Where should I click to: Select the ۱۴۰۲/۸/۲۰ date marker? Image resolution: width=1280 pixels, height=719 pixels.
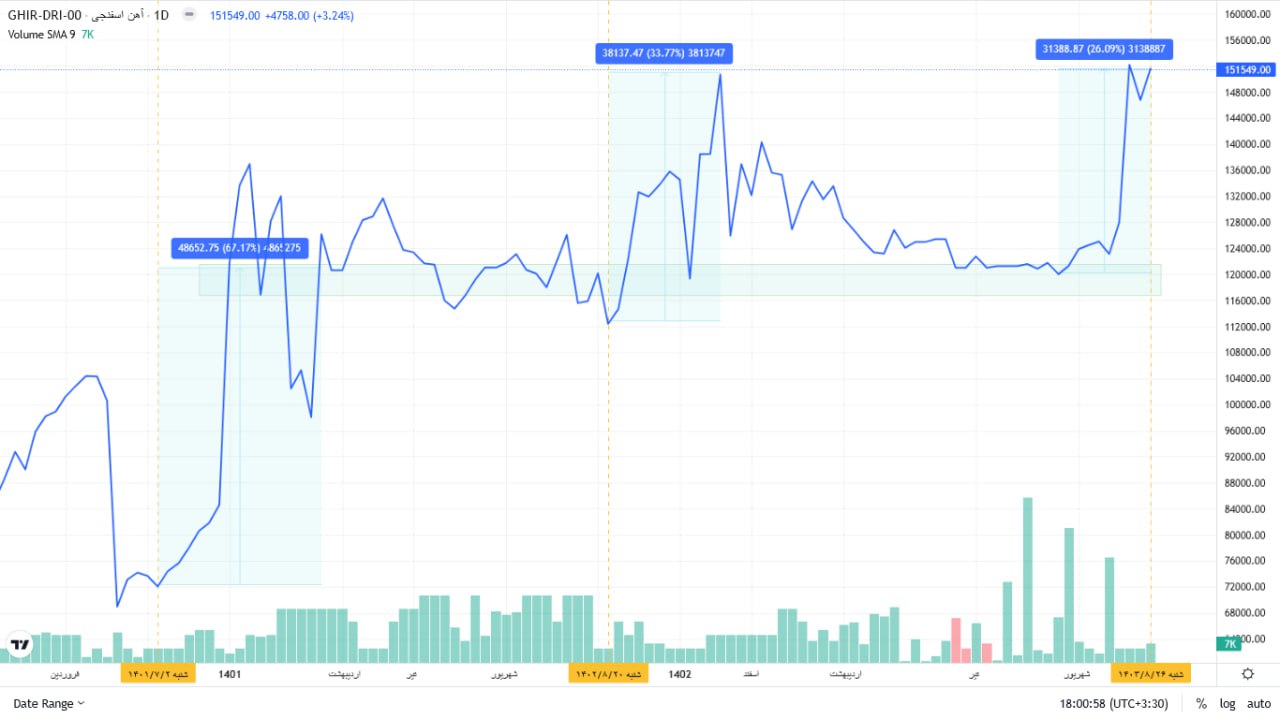609,674
